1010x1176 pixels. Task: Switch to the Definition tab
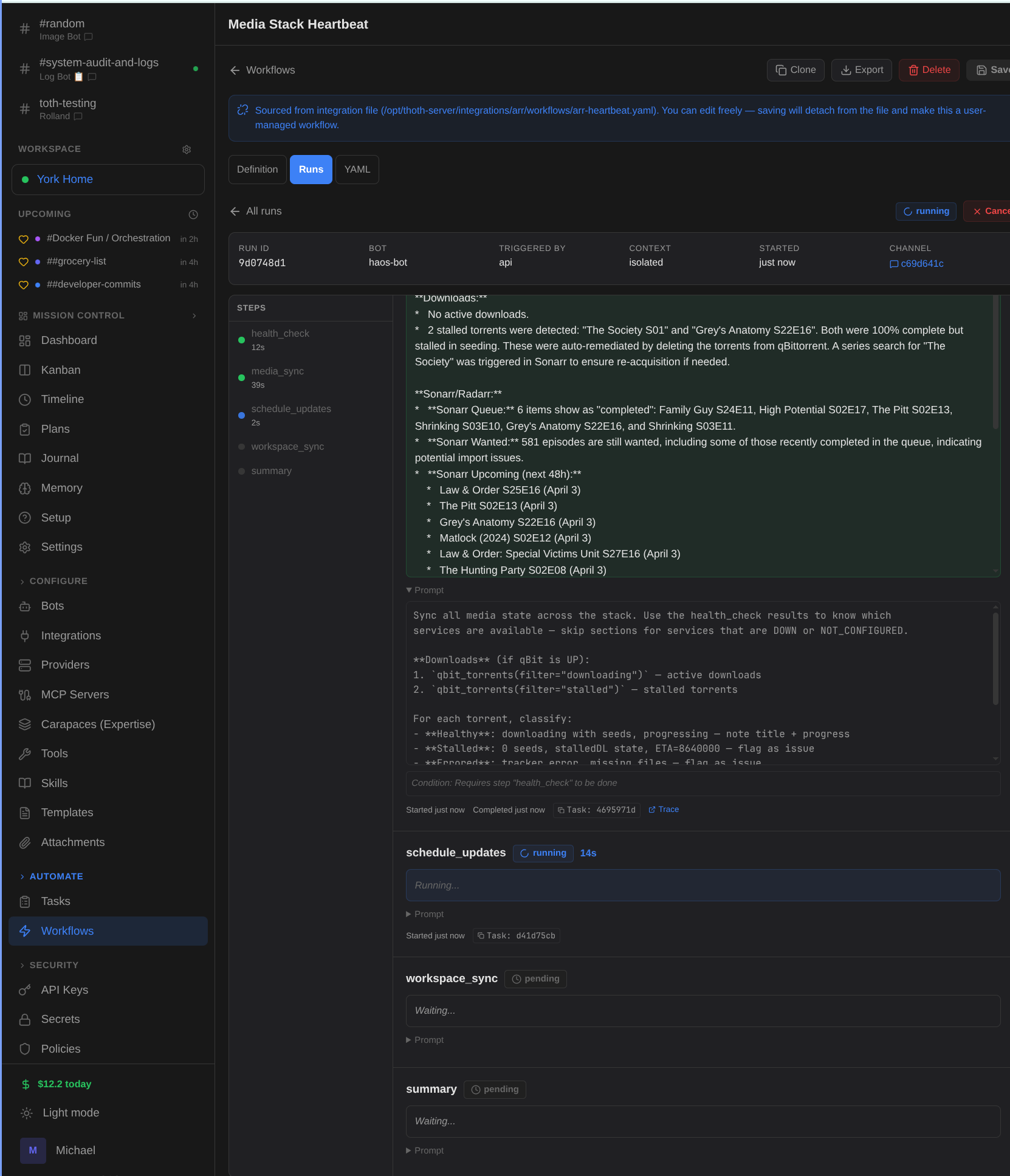coord(257,170)
